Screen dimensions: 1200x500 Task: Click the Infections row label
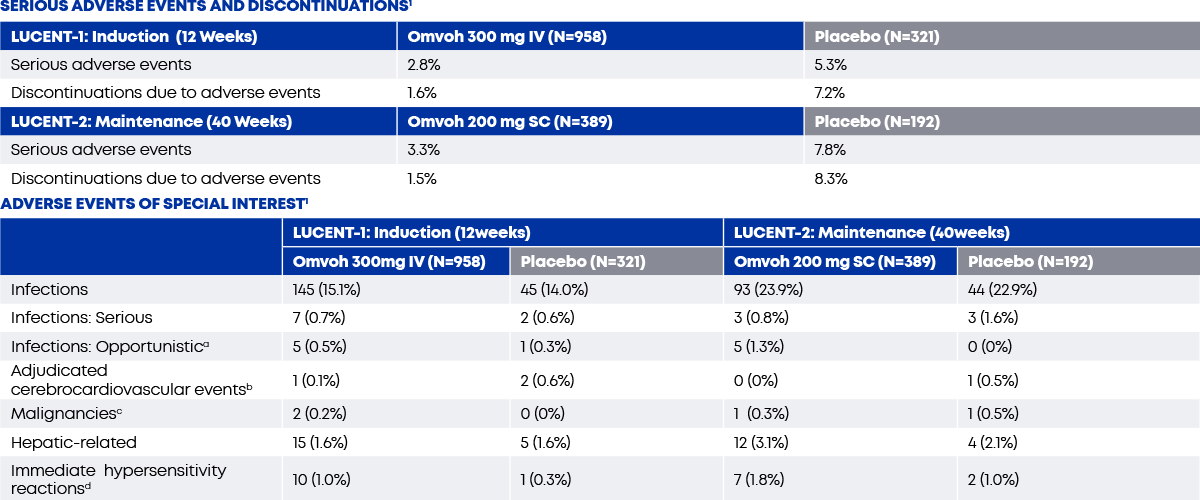pyautogui.click(x=50, y=289)
